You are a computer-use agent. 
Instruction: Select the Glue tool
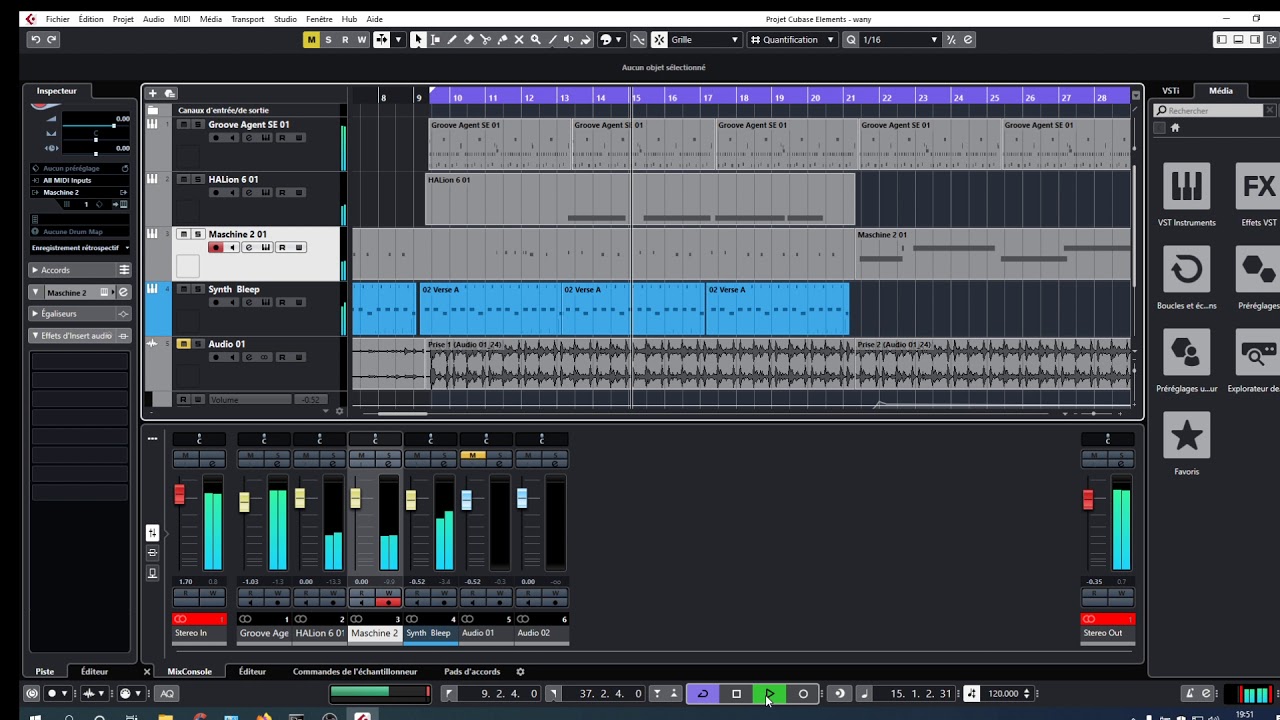[502, 40]
